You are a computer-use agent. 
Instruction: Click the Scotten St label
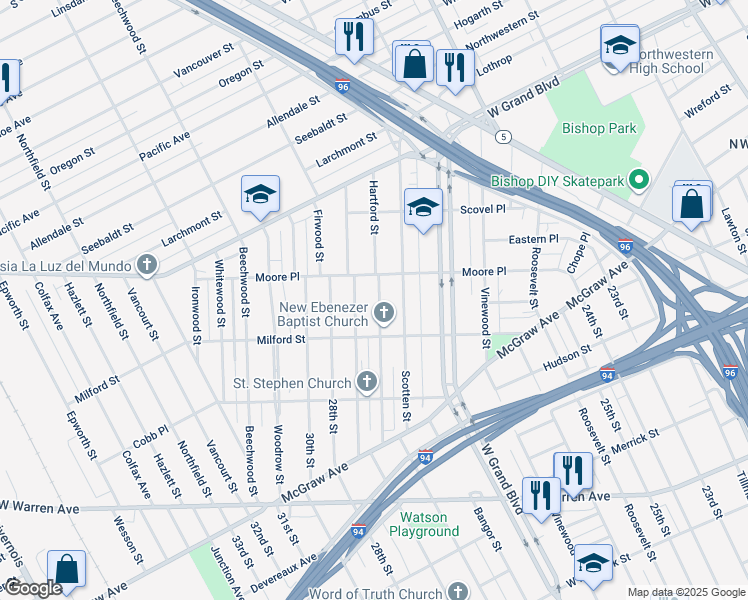pos(405,396)
